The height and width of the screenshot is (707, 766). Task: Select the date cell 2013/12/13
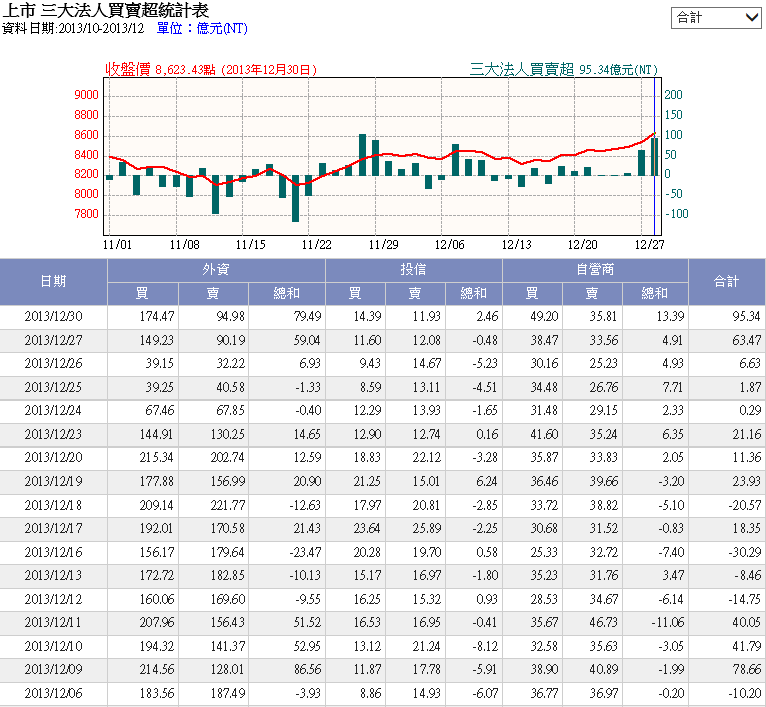coord(53,576)
